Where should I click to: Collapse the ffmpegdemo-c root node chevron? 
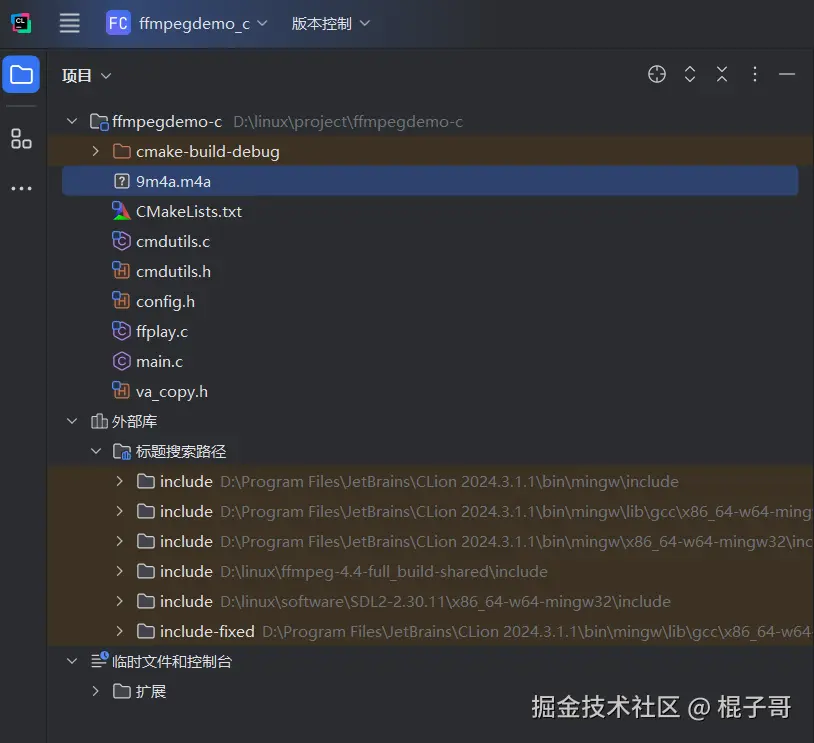point(72,121)
